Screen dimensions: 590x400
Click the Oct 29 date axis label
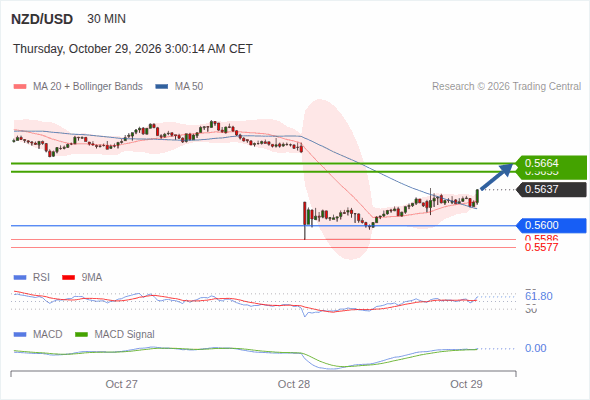click(x=466, y=384)
